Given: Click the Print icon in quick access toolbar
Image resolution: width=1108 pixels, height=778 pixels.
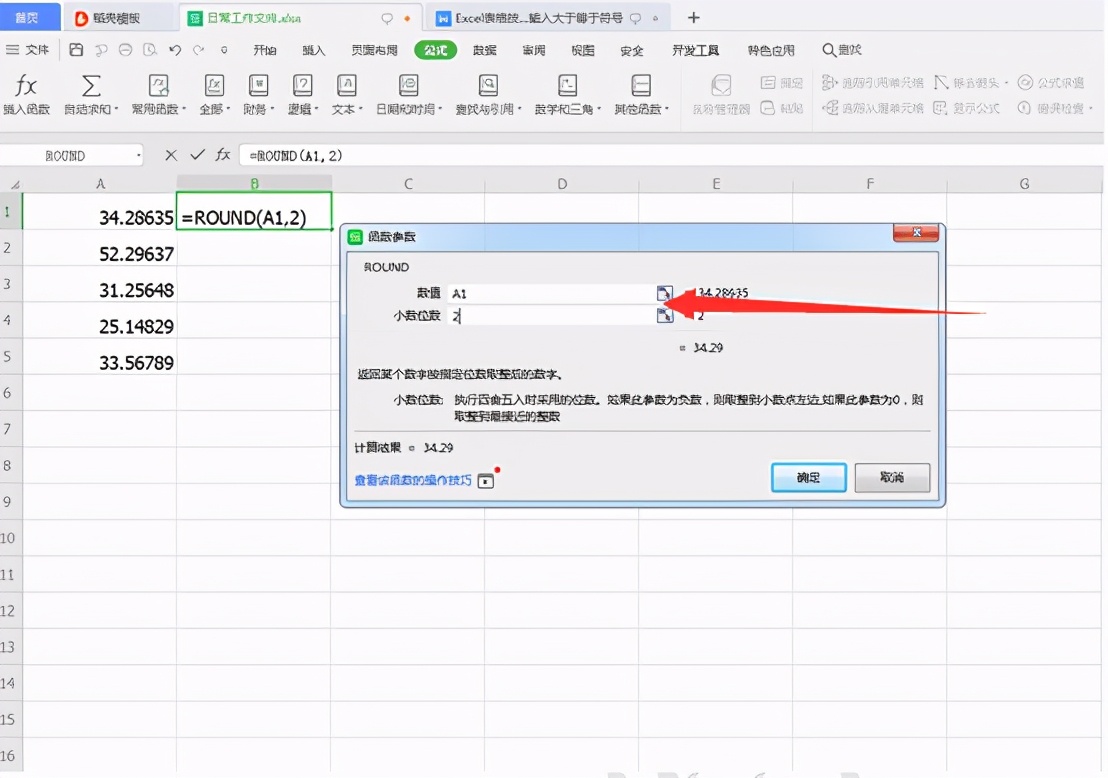Looking at the screenshot, I should pyautogui.click(x=125, y=49).
